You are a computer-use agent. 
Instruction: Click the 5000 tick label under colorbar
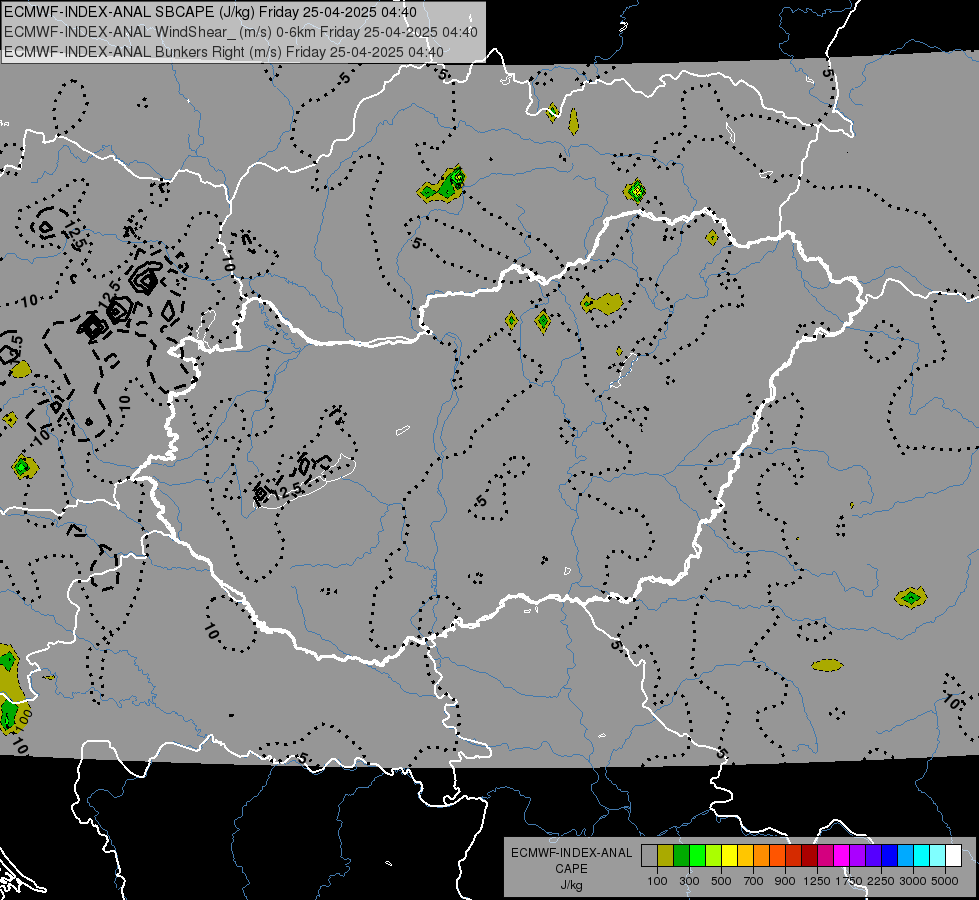(945, 881)
